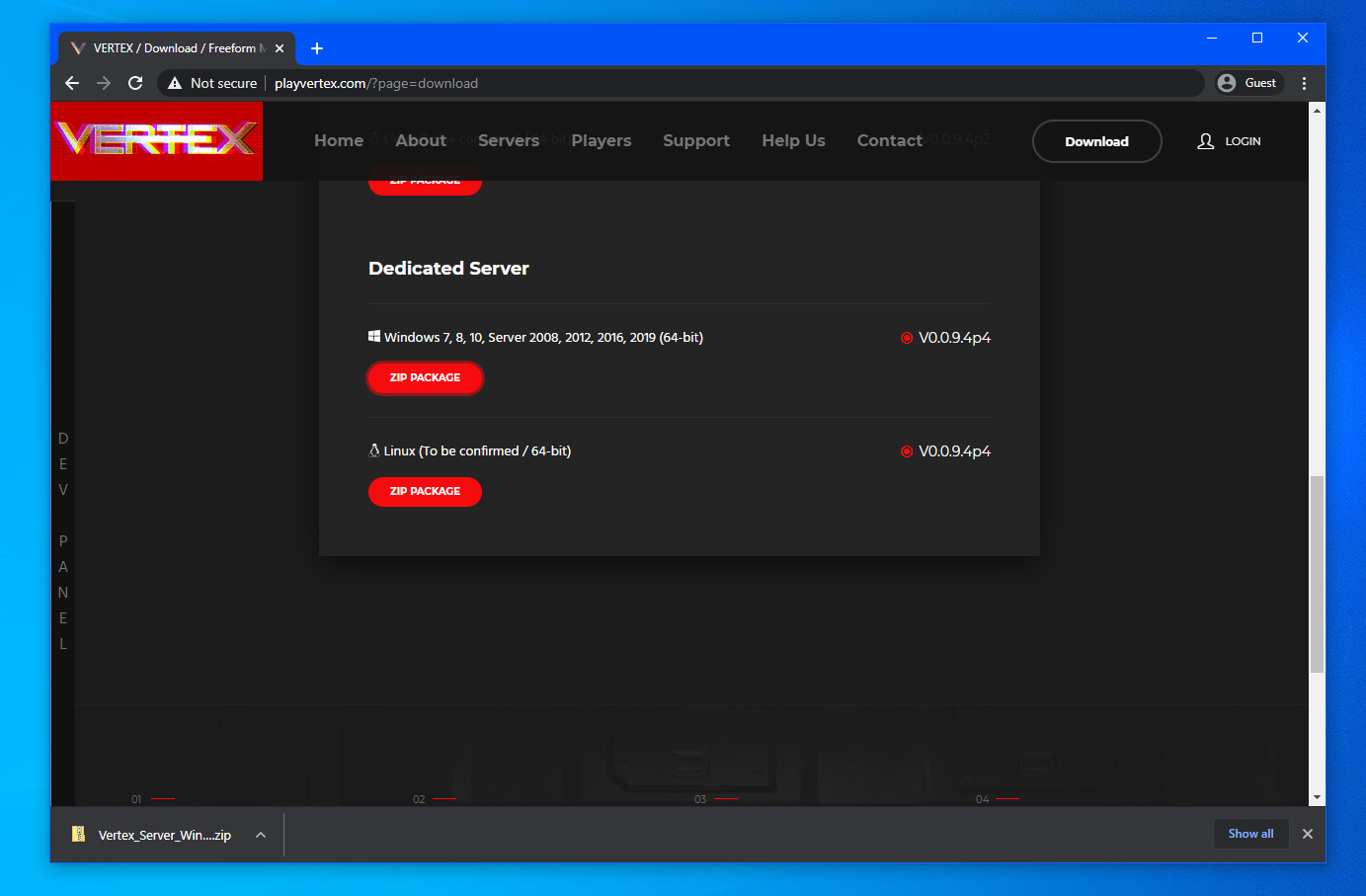Close the downloads bar

coord(1307,834)
